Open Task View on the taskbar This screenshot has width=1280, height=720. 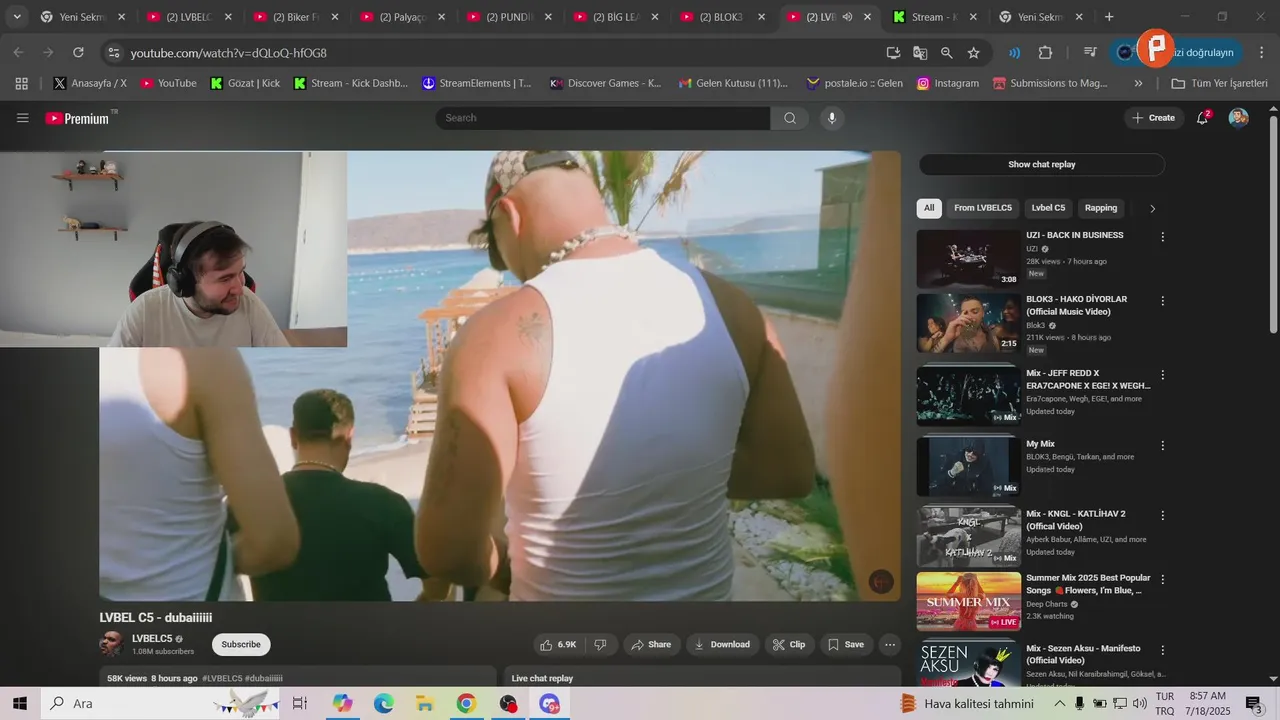pos(299,703)
